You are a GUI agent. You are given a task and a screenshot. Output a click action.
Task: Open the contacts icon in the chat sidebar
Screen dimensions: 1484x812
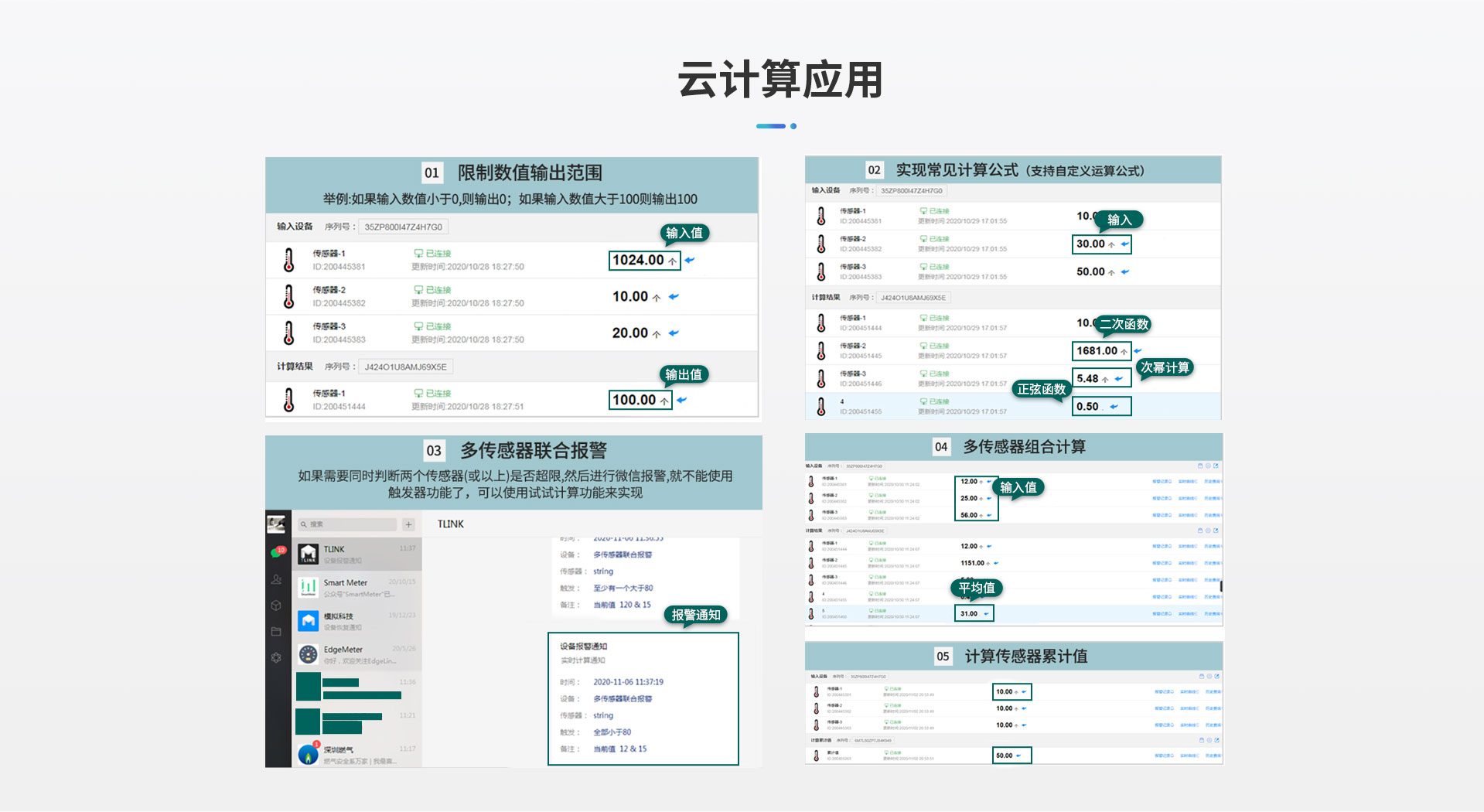coord(275,580)
